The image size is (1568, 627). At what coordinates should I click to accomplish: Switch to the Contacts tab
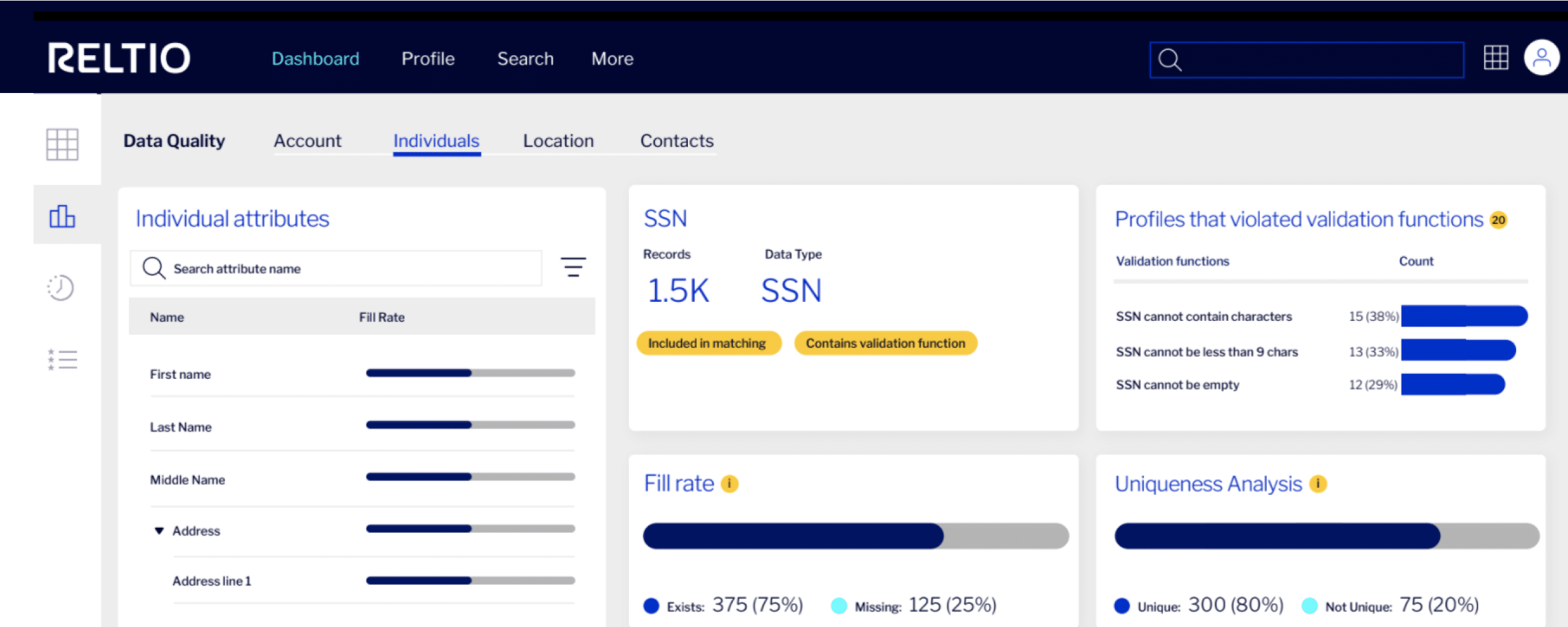[677, 140]
